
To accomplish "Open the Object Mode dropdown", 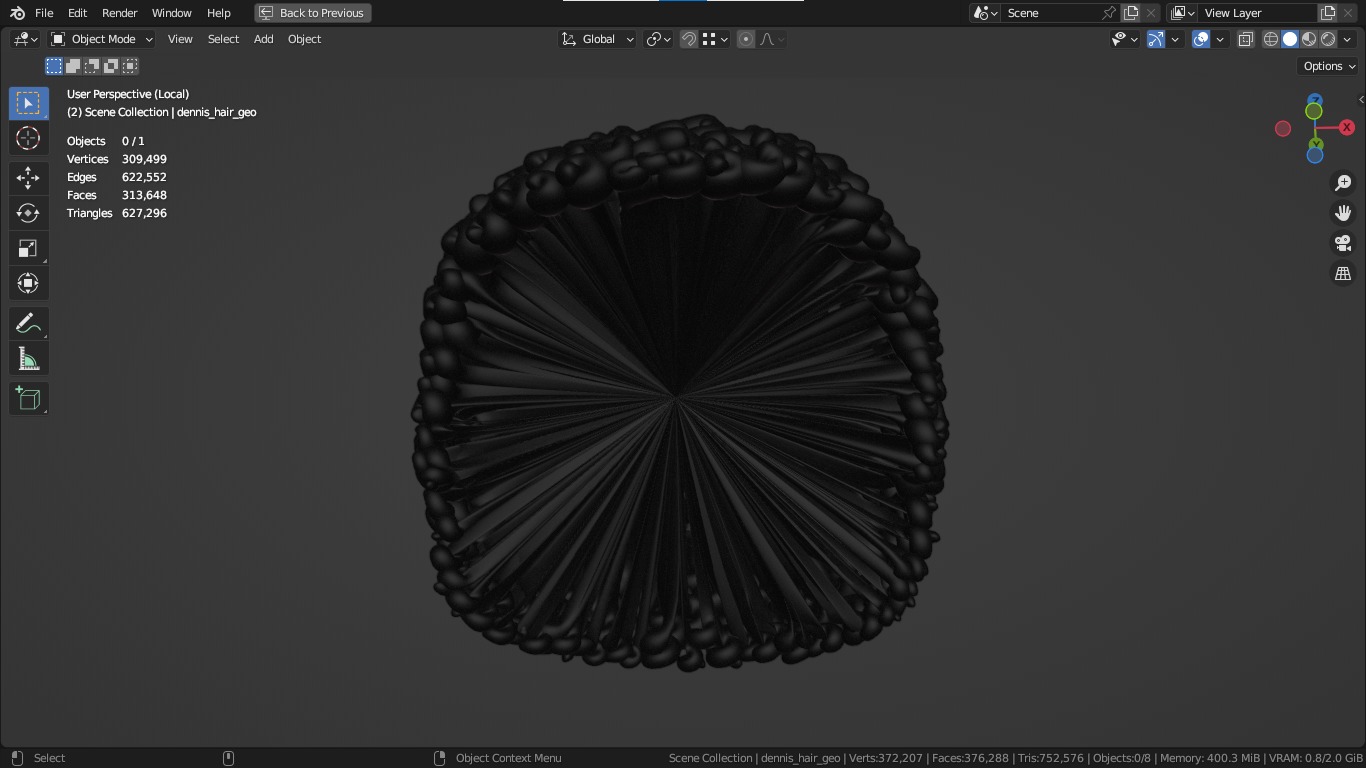I will [x=102, y=39].
